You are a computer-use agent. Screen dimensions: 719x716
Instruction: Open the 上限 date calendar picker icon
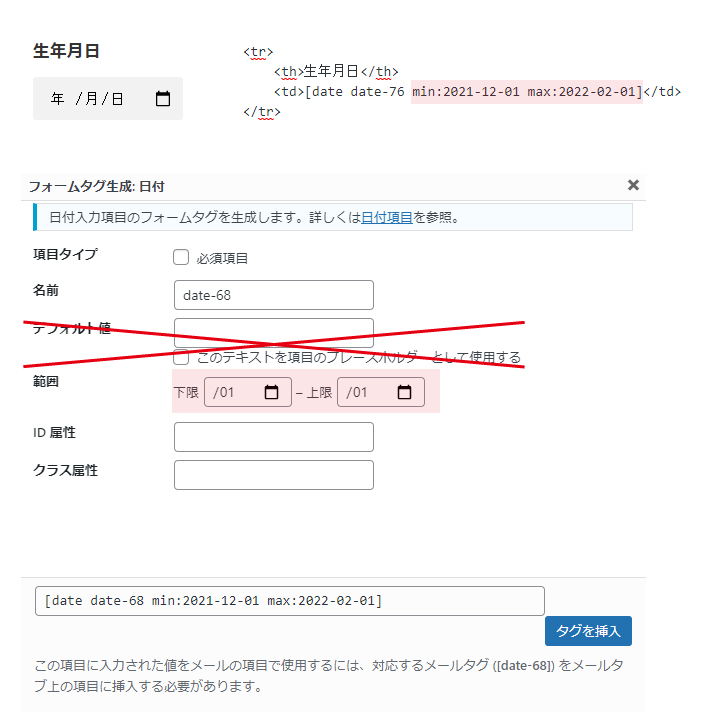coord(404,393)
